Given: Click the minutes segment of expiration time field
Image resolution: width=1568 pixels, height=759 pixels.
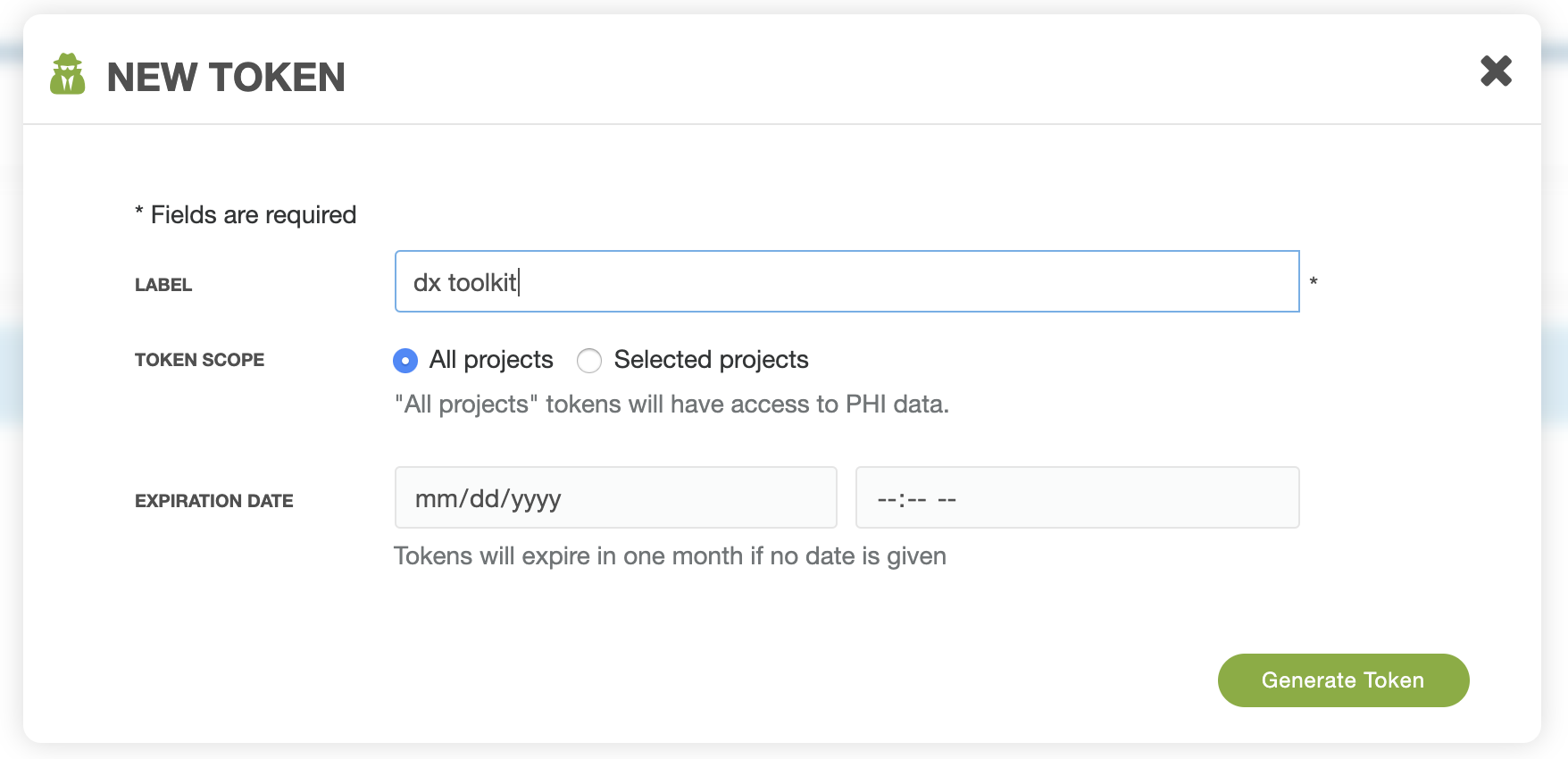Looking at the screenshot, I should (x=917, y=499).
